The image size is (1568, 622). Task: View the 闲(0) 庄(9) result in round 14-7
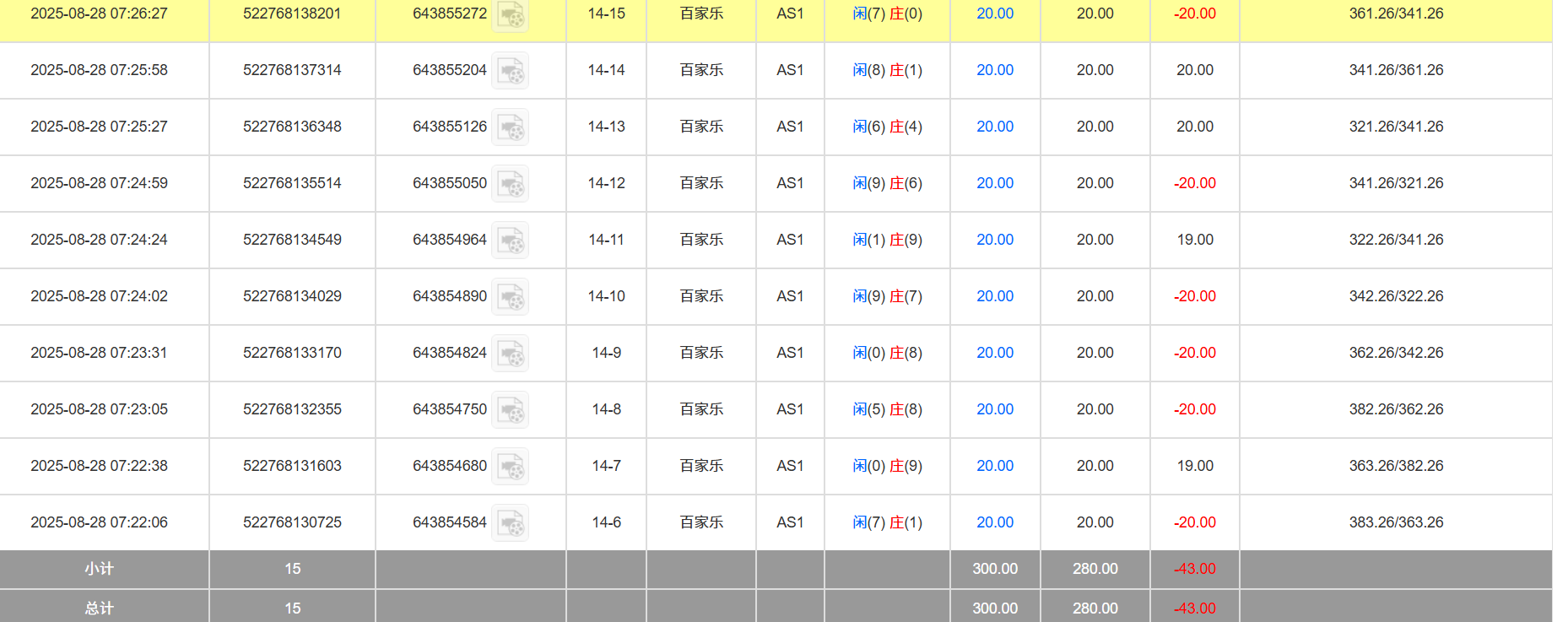click(x=887, y=466)
